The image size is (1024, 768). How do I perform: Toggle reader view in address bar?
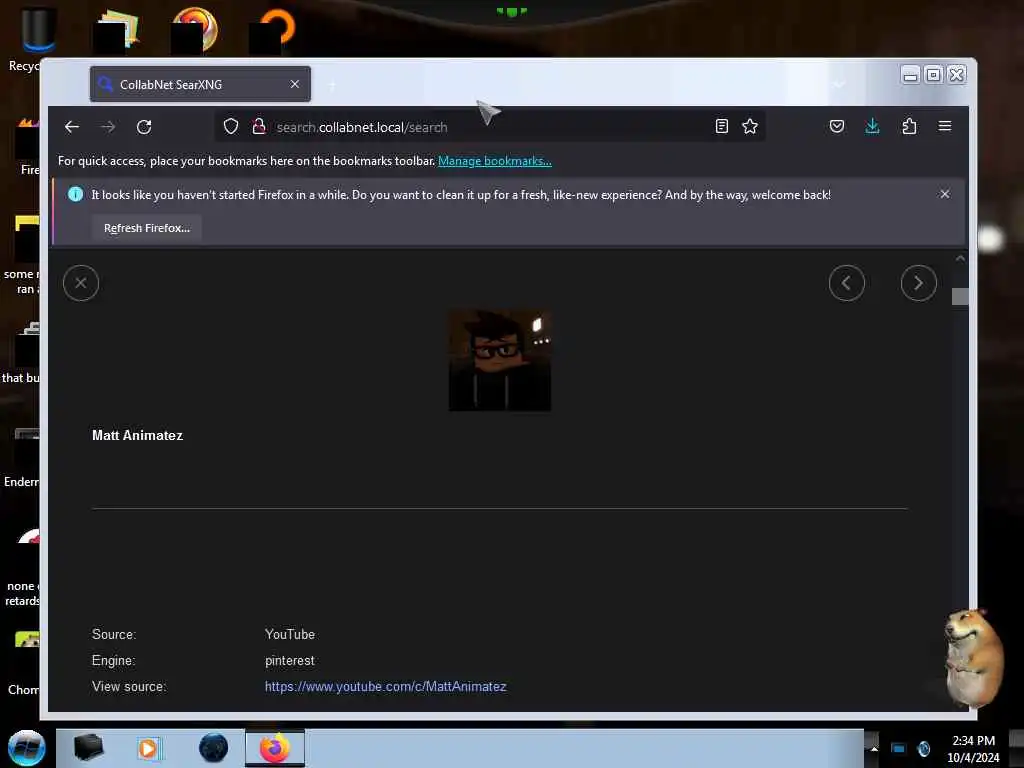722,127
